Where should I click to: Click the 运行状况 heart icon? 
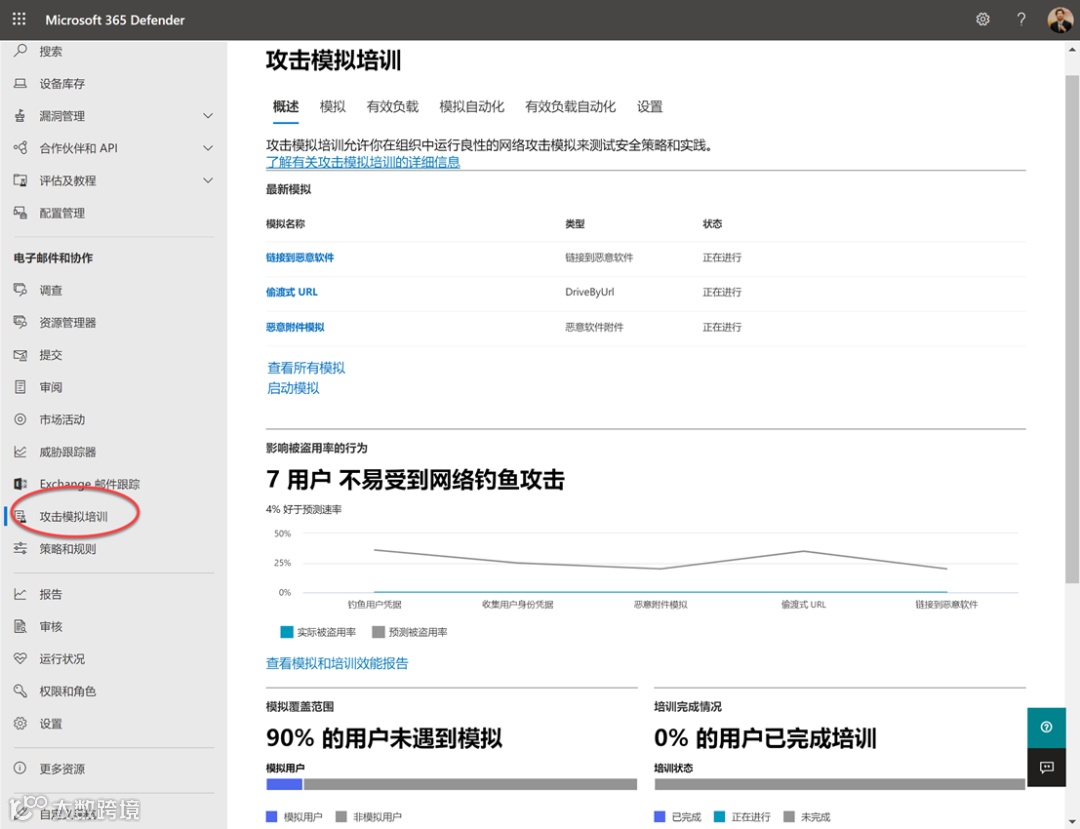[x=21, y=658]
